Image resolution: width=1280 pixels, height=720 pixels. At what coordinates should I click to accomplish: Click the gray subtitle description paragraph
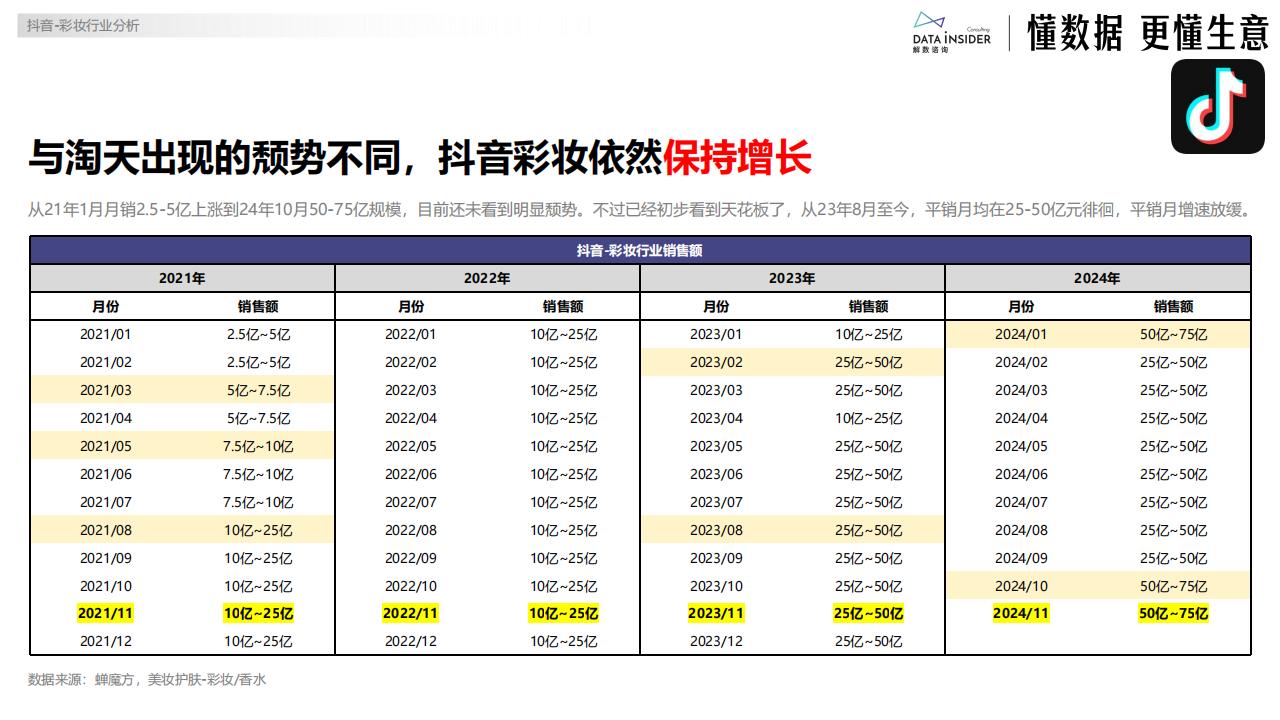click(x=640, y=210)
